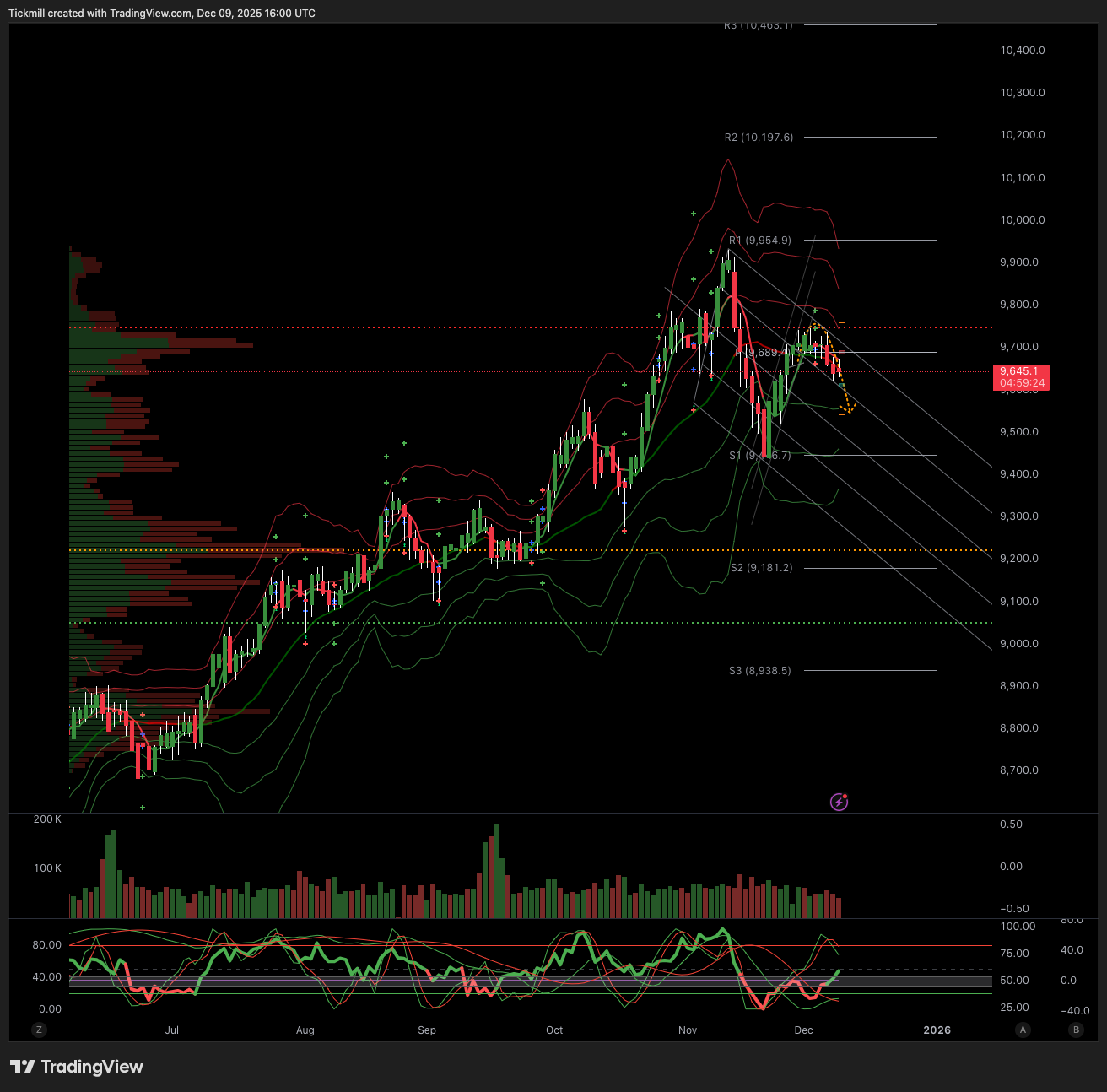
Task: Click the purple lightning bolt icon
Action: (x=839, y=802)
